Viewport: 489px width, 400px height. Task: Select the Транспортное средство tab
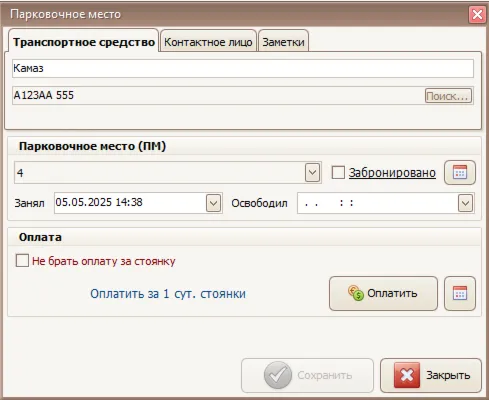(x=84, y=42)
